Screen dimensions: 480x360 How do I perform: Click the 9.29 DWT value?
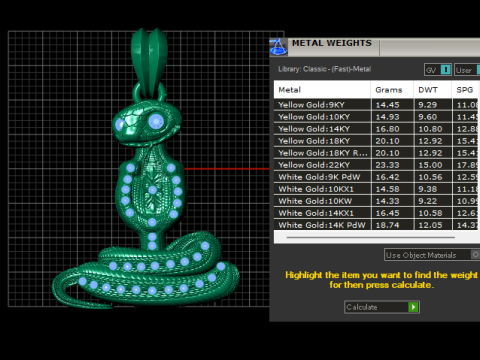tap(428, 105)
